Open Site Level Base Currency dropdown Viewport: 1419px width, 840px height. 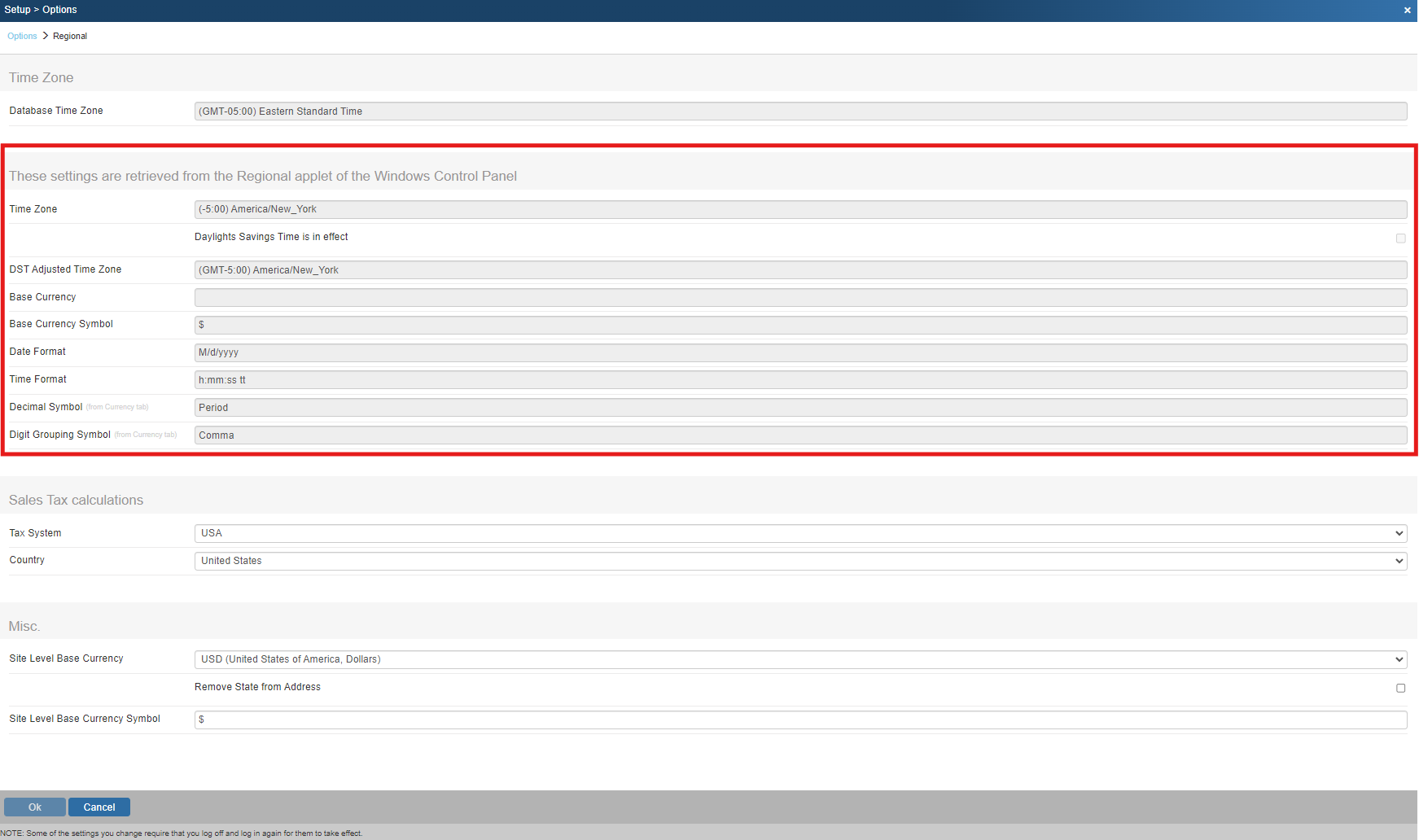pos(799,659)
